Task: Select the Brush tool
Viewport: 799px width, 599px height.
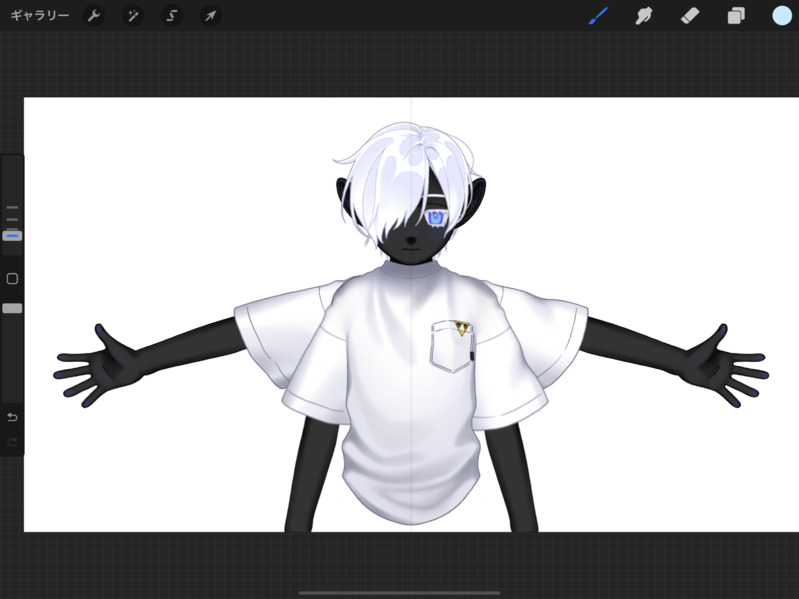Action: click(598, 16)
